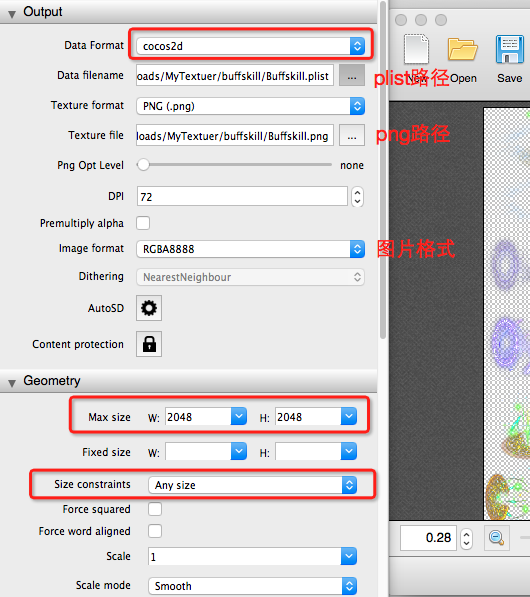This screenshot has height=597, width=530.
Task: Click the zoom value 0.28 field
Action: click(x=428, y=538)
